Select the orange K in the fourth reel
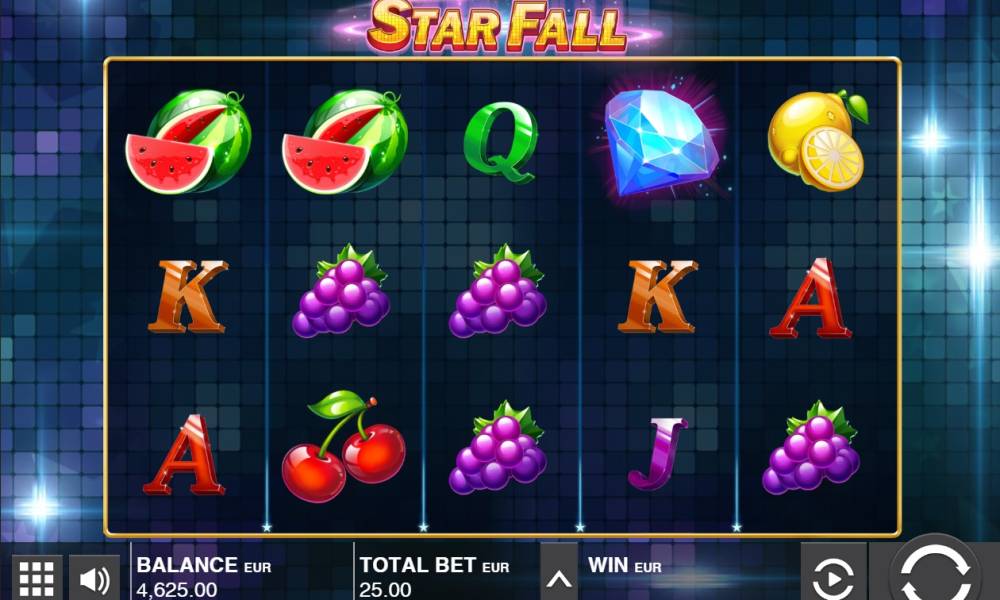The width and height of the screenshot is (1000, 600). 658,296
